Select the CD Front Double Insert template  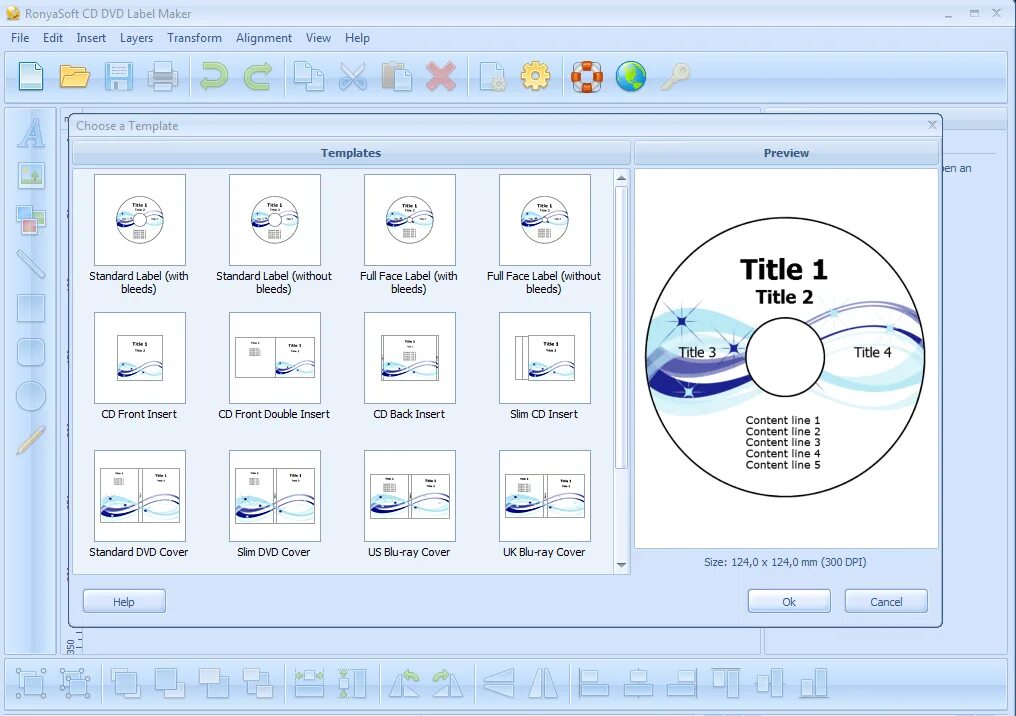tap(274, 366)
